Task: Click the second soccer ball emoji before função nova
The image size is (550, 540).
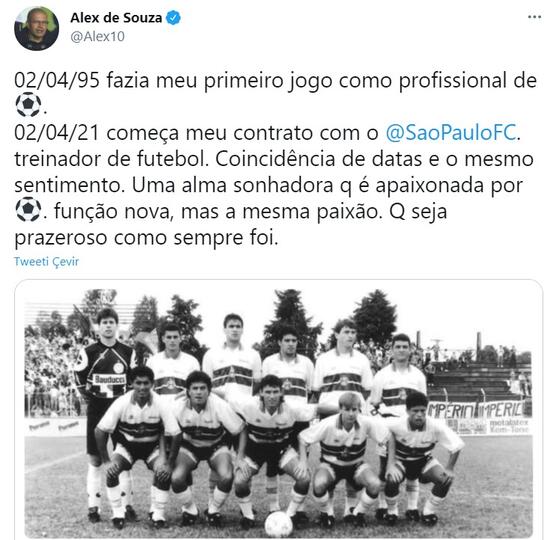Action: (28, 209)
